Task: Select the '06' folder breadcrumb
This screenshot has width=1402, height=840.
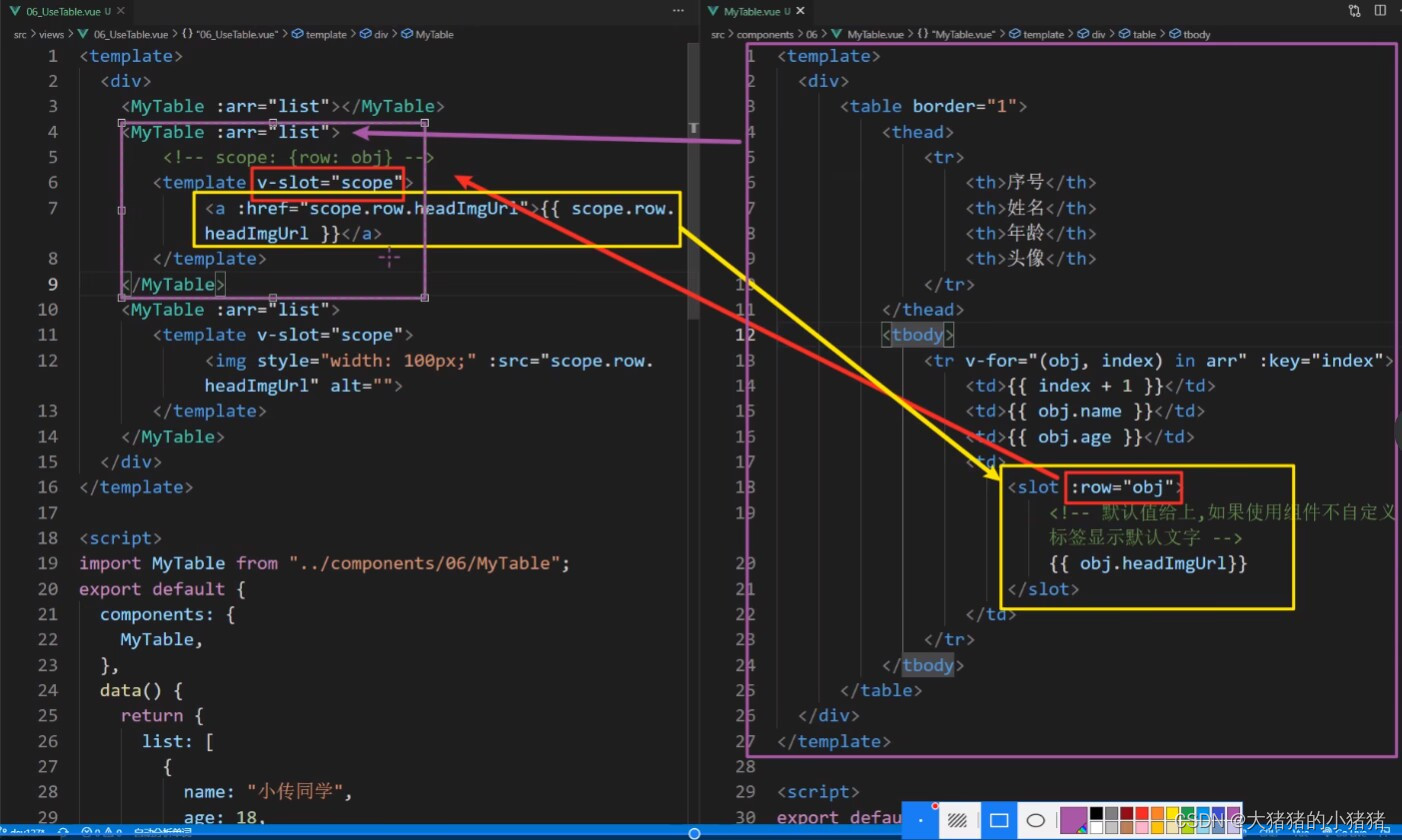Action: [x=812, y=34]
